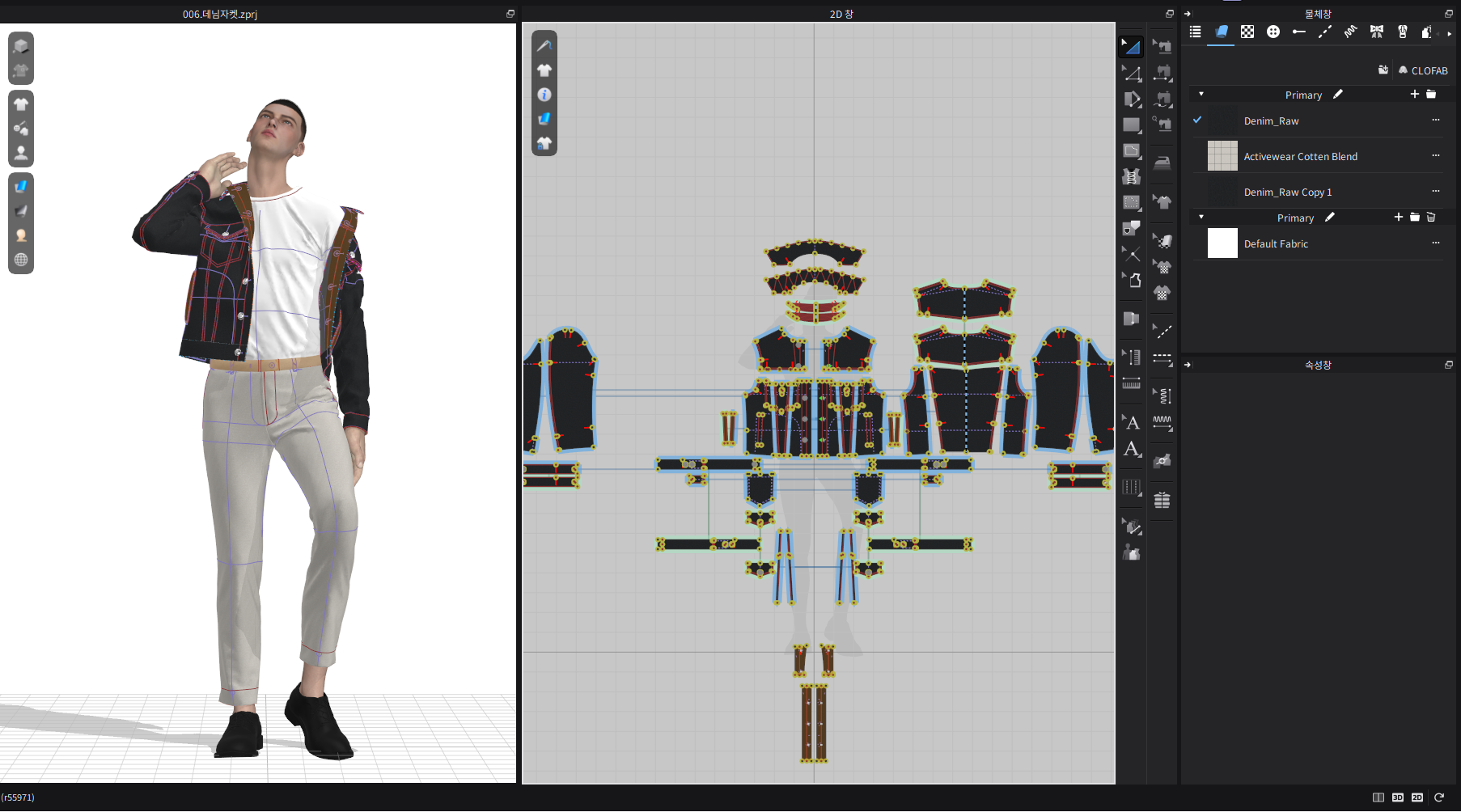
Task: Add a new fabric to first Primary group
Action: (x=1414, y=95)
